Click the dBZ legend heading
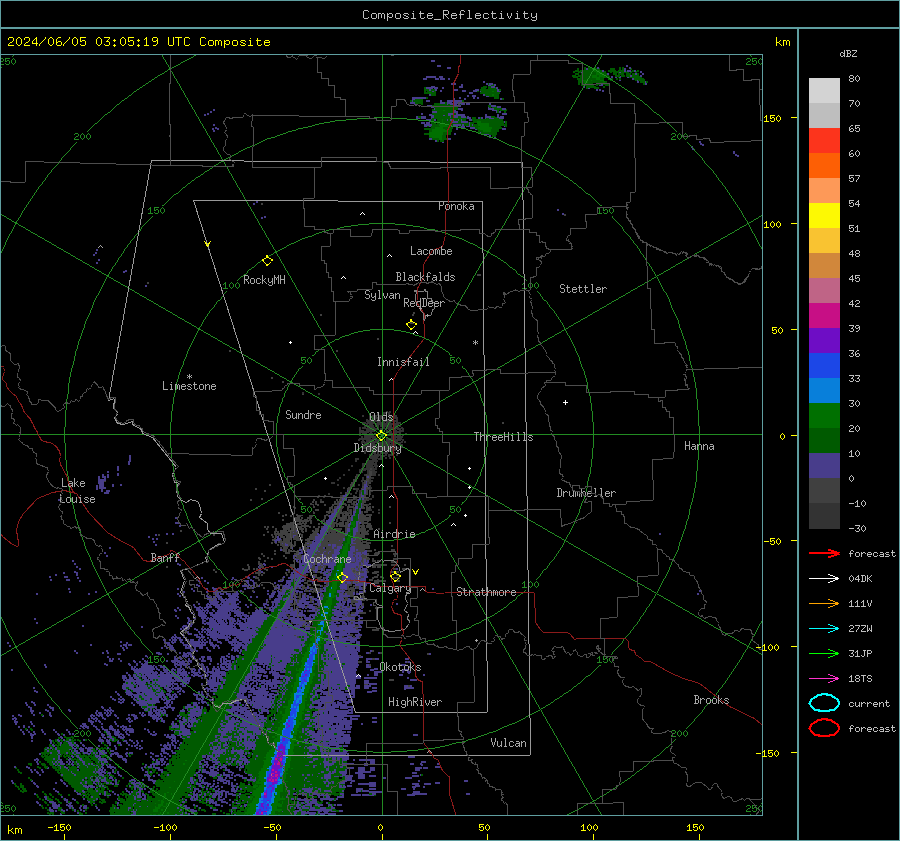This screenshot has width=900, height=841. pyautogui.click(x=848, y=53)
